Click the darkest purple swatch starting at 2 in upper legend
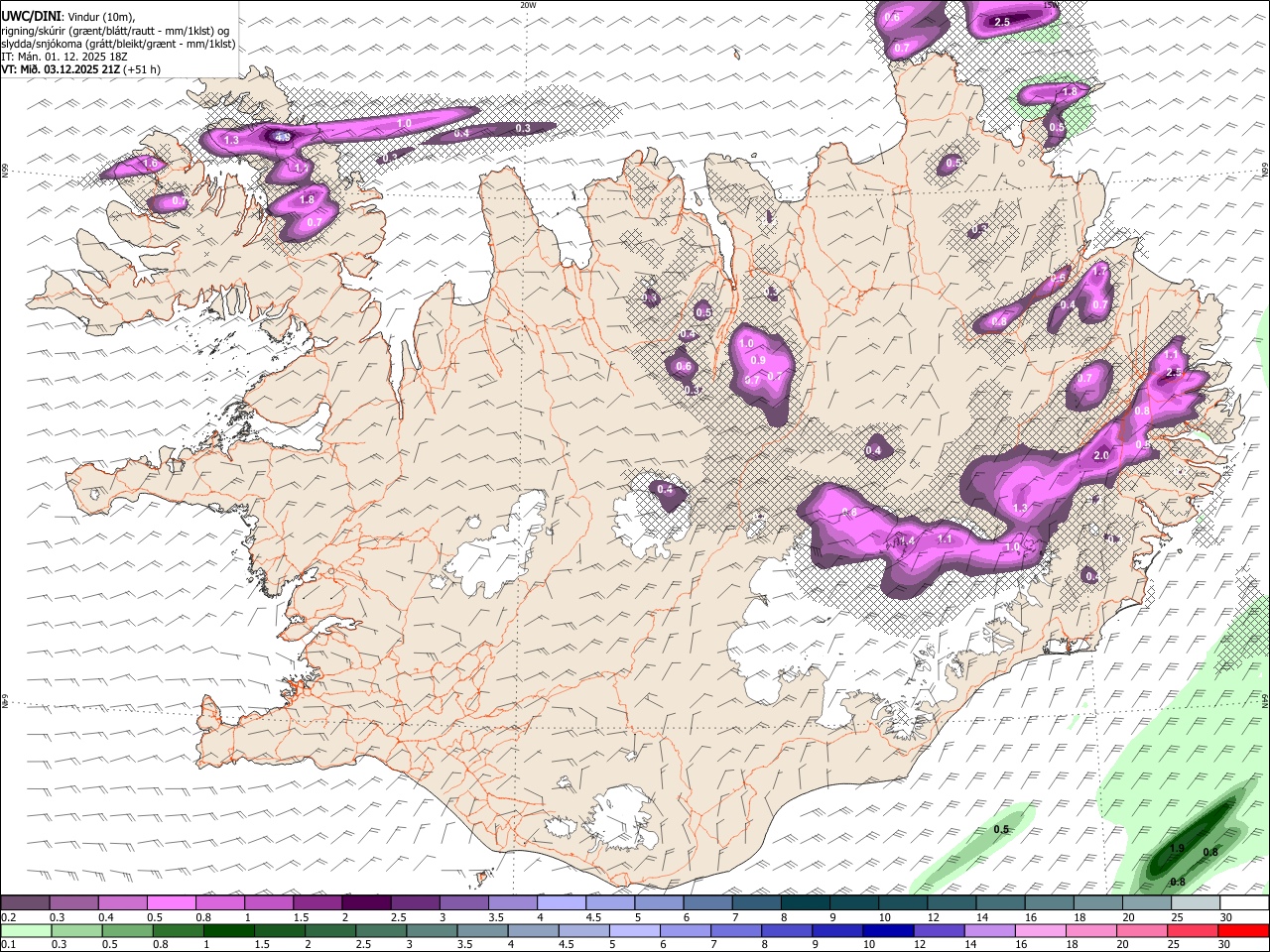The width and height of the screenshot is (1270, 952). point(366,902)
